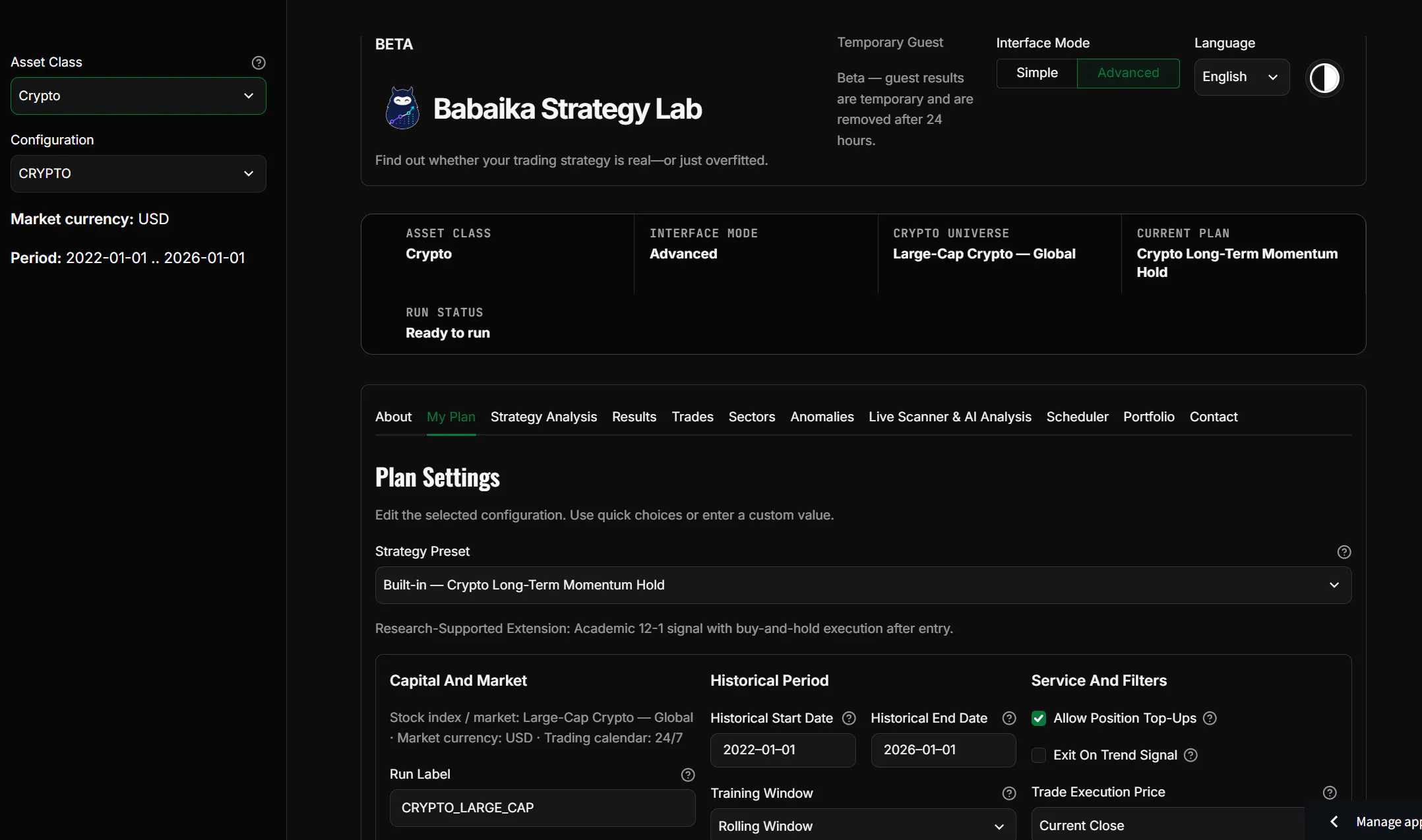Click the Allow Position Top-Ups help icon

tap(1210, 718)
